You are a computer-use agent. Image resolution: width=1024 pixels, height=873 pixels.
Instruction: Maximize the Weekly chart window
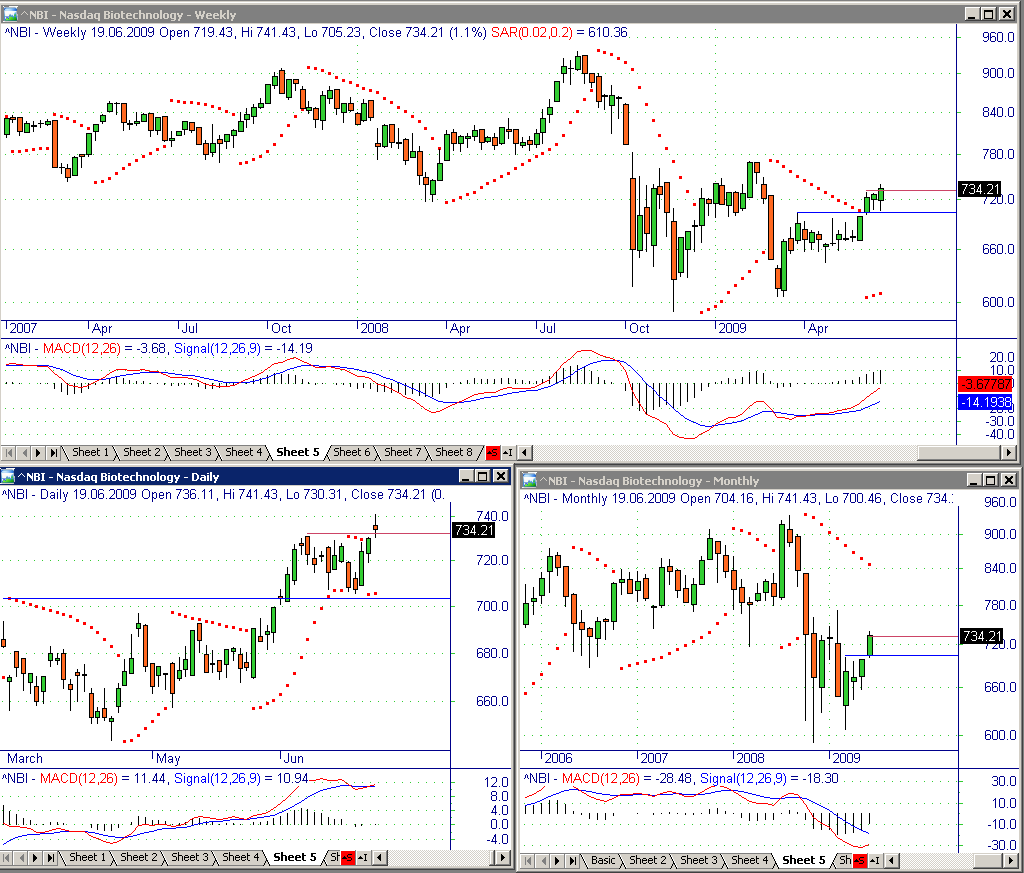(x=988, y=14)
